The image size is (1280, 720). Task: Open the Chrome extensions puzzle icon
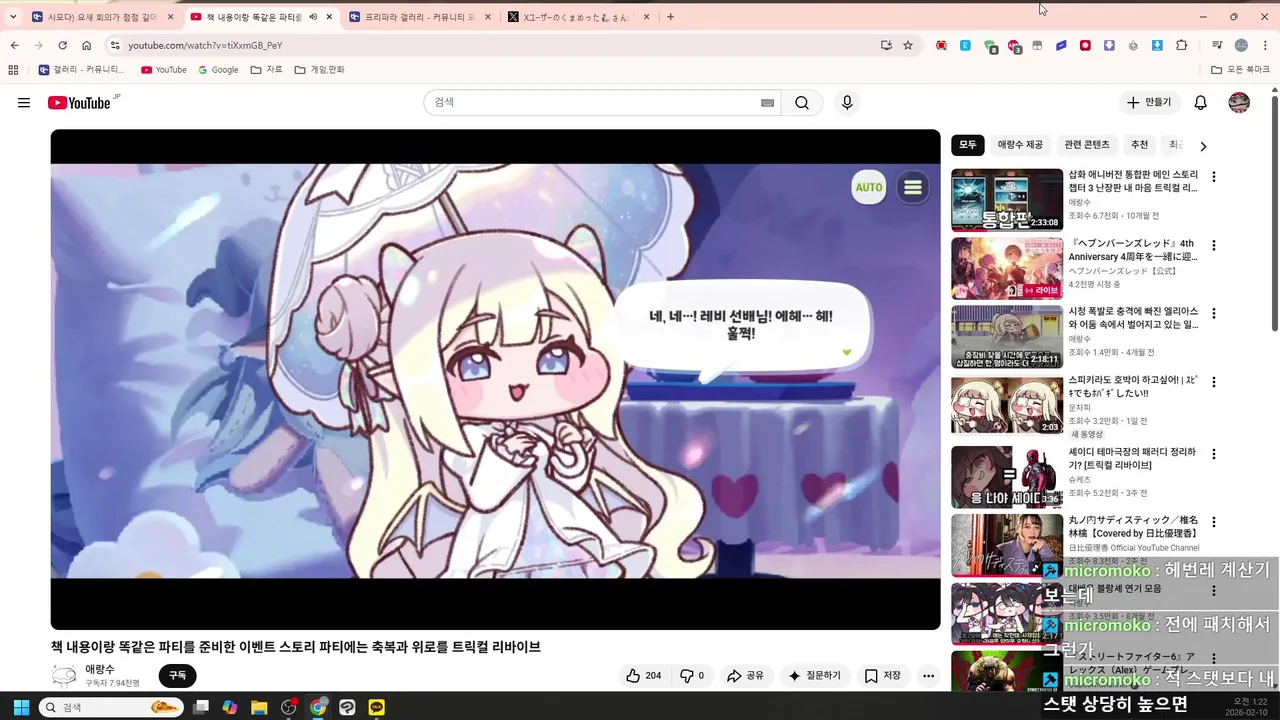click(1182, 45)
